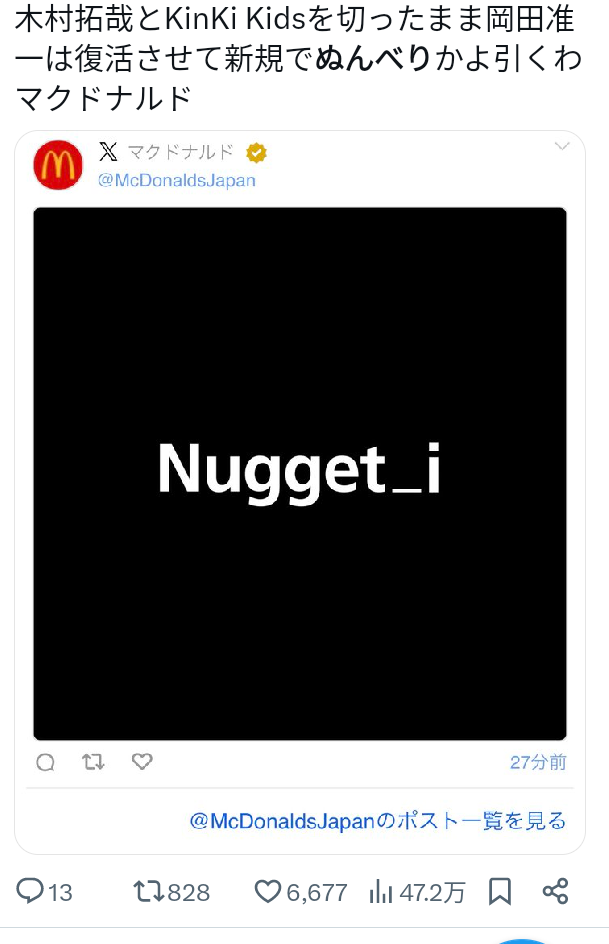Image resolution: width=609 pixels, height=944 pixels.
Task: Like the embedded McDonald's post
Action: pyautogui.click(x=142, y=762)
